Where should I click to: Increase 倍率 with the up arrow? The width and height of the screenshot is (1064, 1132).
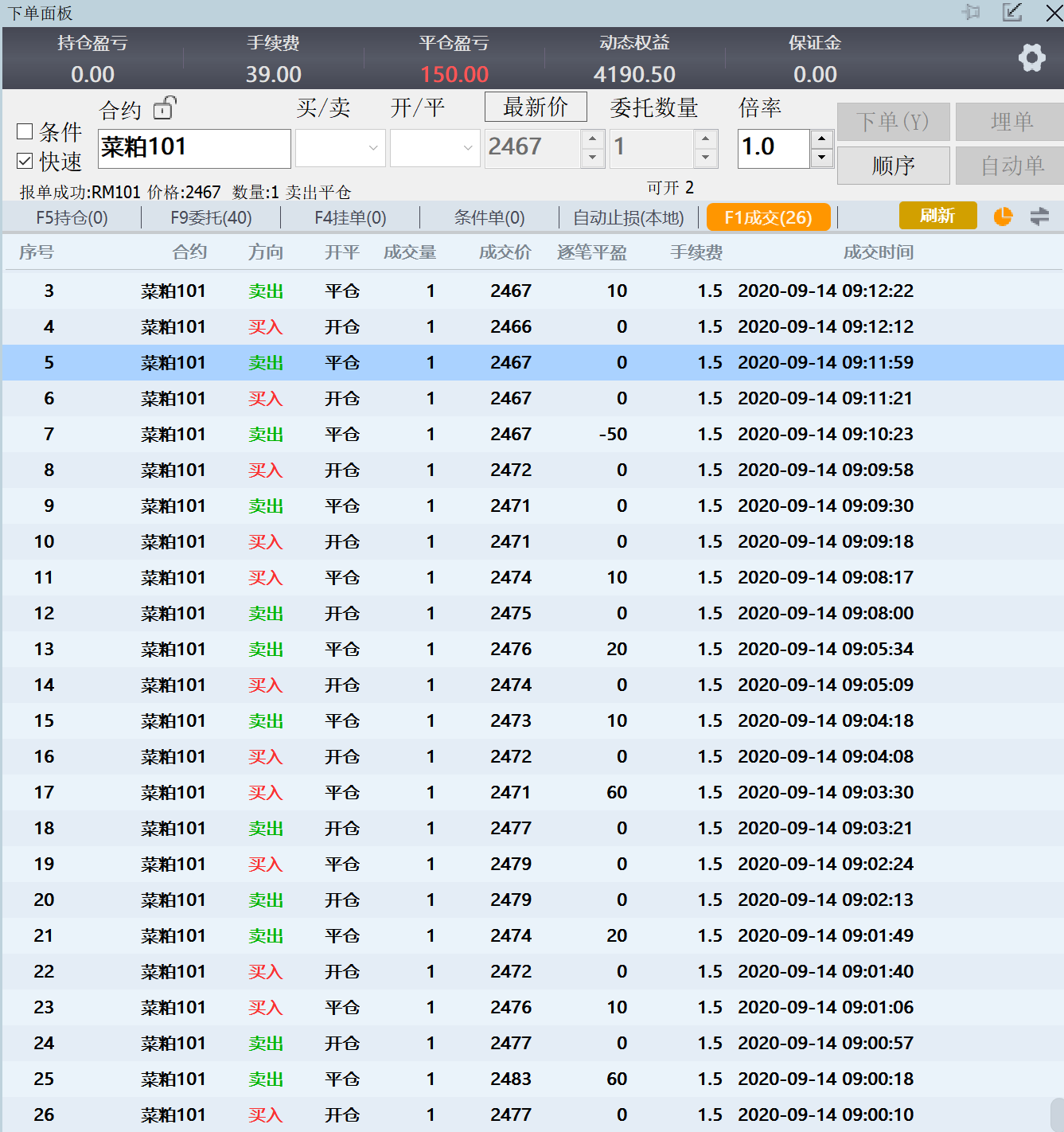point(822,139)
